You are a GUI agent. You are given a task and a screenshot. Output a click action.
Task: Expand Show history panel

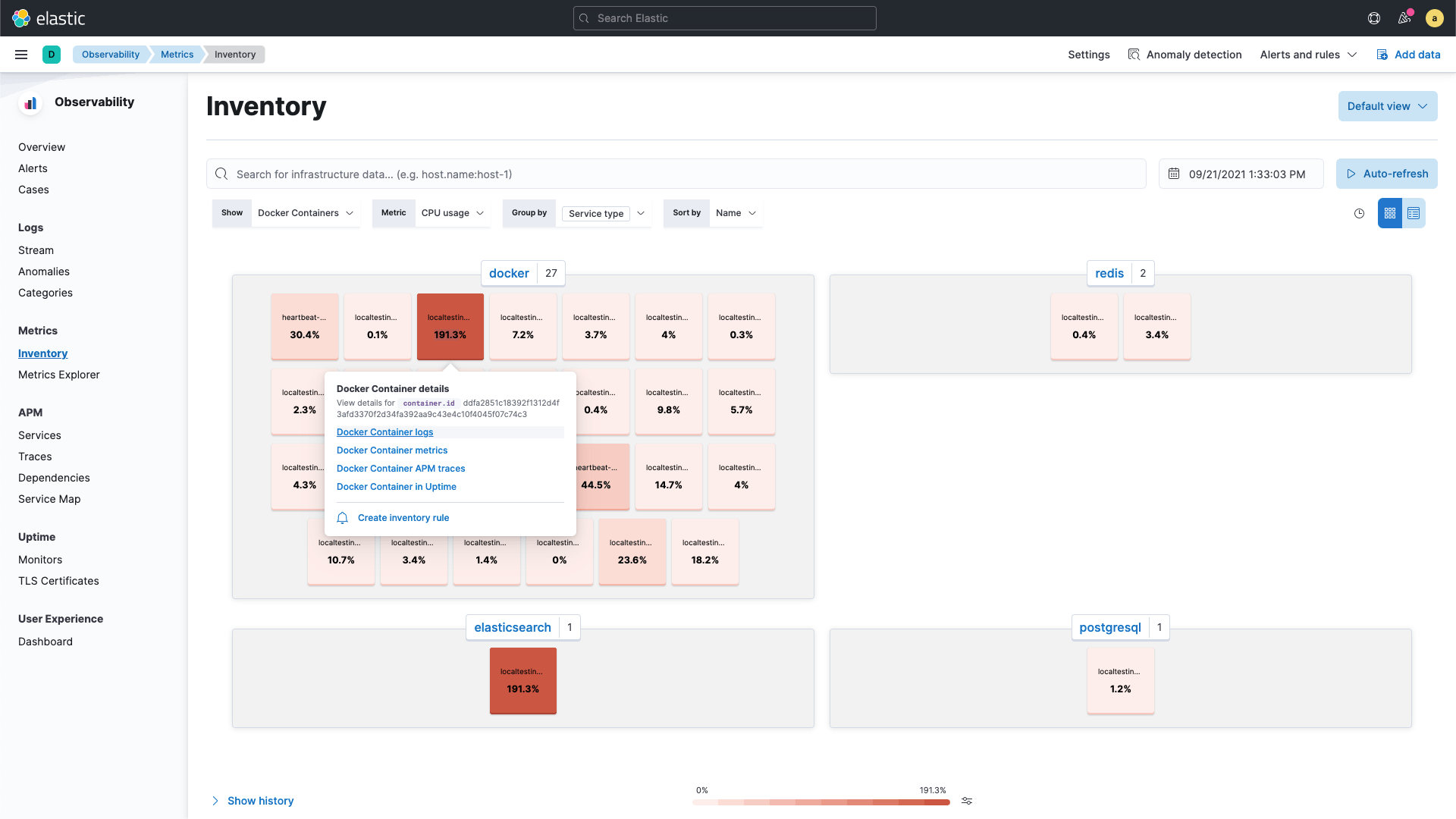[x=253, y=801]
